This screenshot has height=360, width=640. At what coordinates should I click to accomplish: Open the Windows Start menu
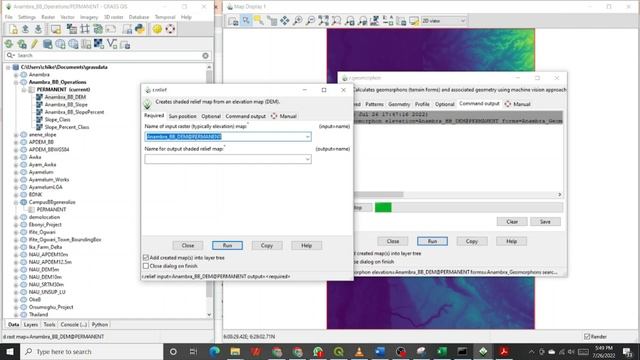coord(10,351)
